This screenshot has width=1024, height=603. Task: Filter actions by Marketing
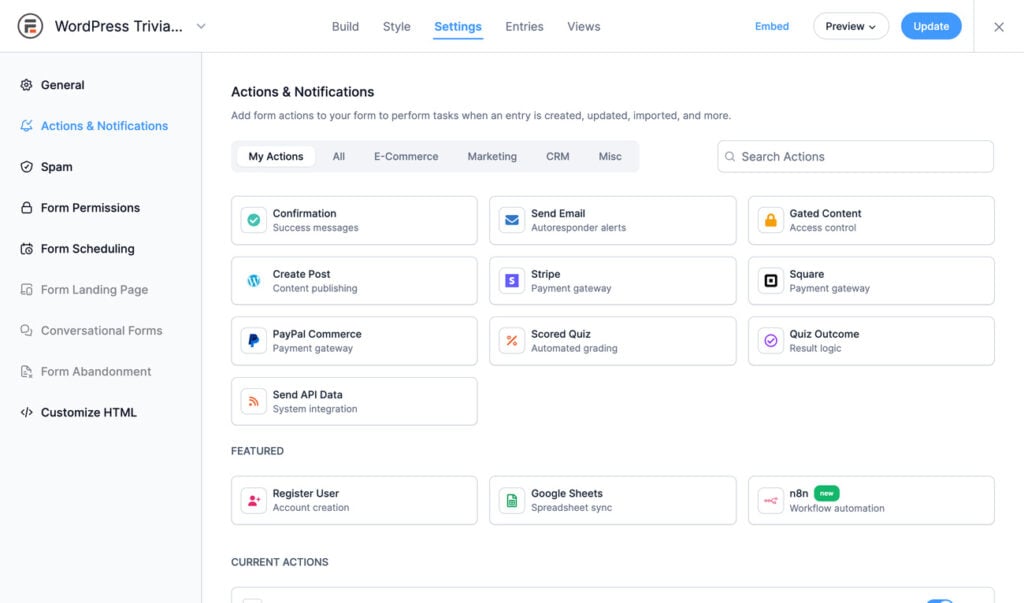pos(492,156)
